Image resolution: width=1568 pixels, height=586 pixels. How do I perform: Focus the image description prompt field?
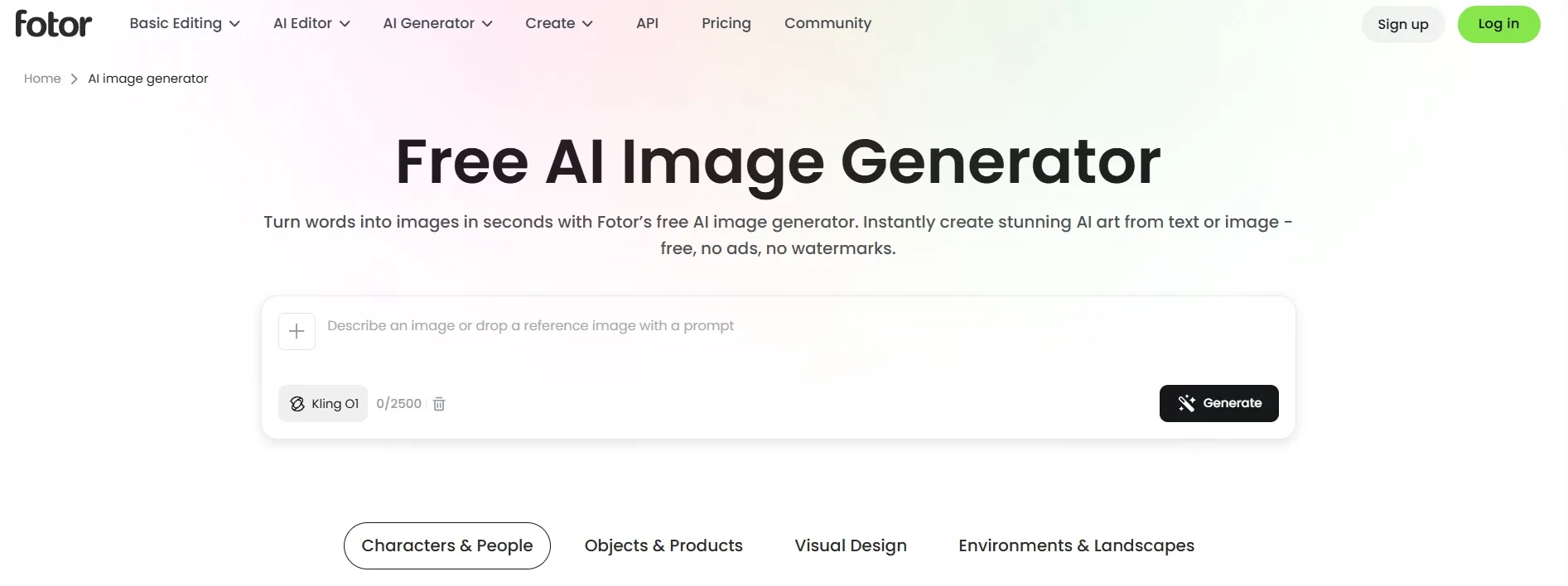pos(795,331)
